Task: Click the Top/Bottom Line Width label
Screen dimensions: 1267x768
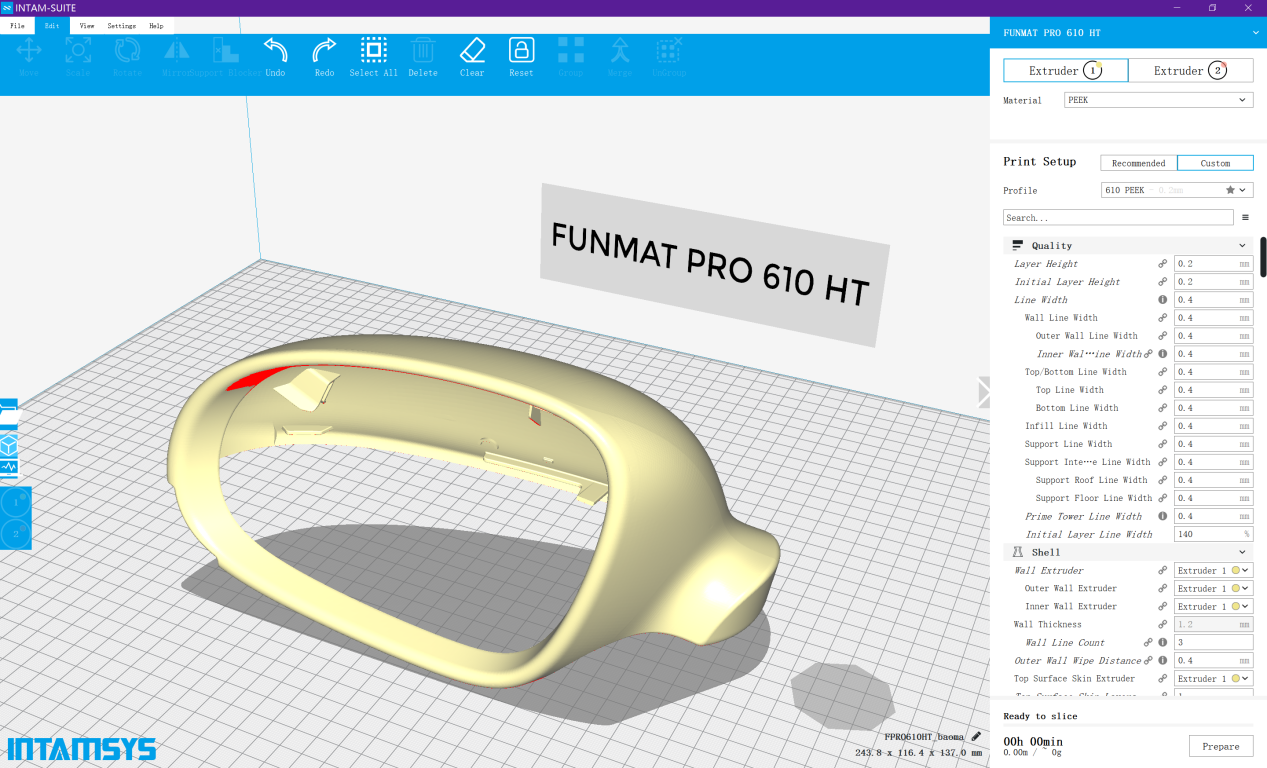Action: (1075, 372)
